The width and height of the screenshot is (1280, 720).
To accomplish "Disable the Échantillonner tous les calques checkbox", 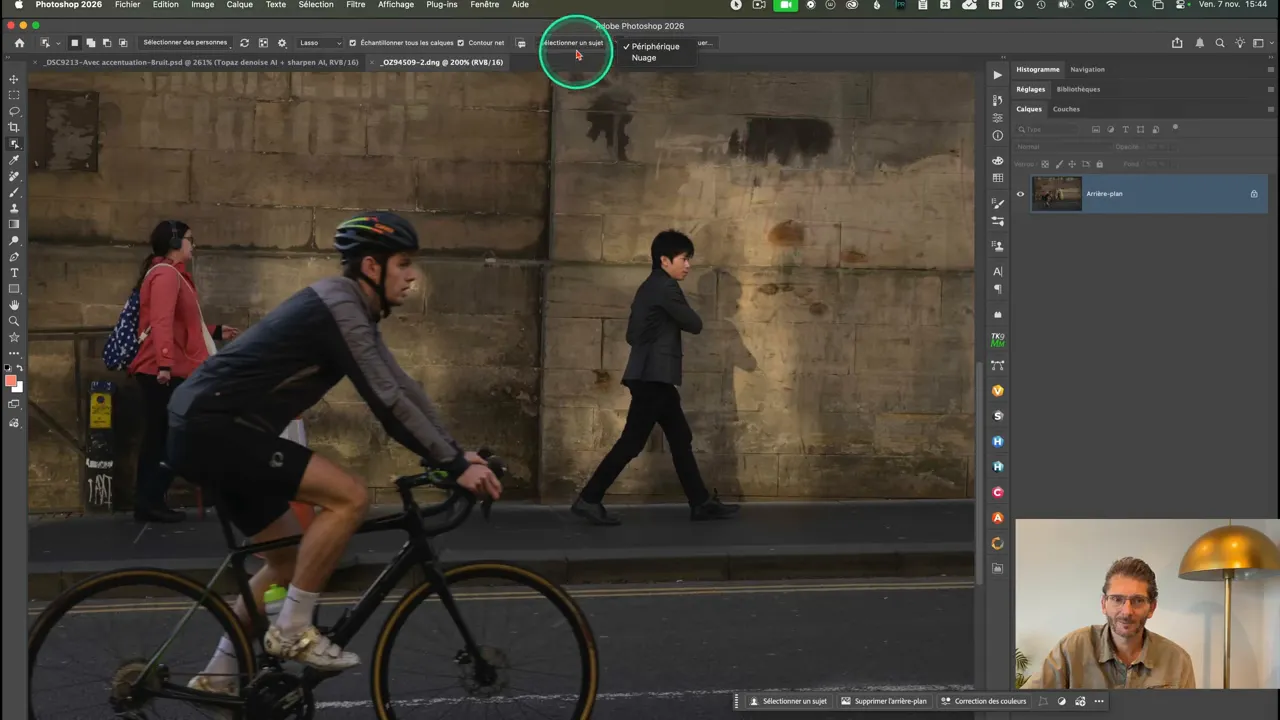I will 353,43.
